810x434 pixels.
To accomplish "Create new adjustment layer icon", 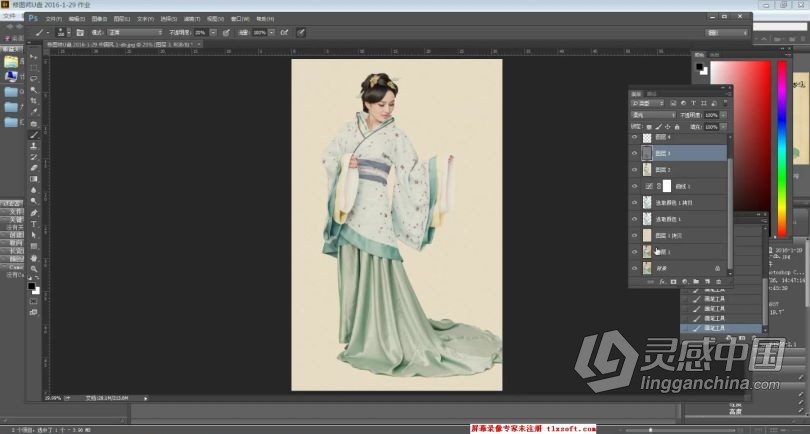I will point(685,282).
